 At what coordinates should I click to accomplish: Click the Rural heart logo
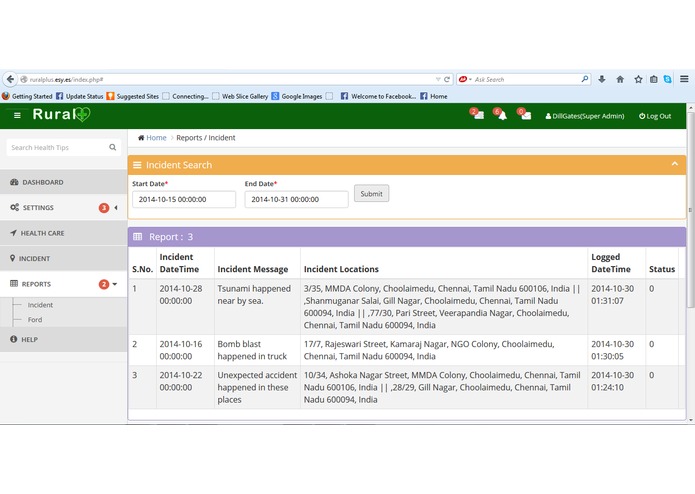coord(82,115)
